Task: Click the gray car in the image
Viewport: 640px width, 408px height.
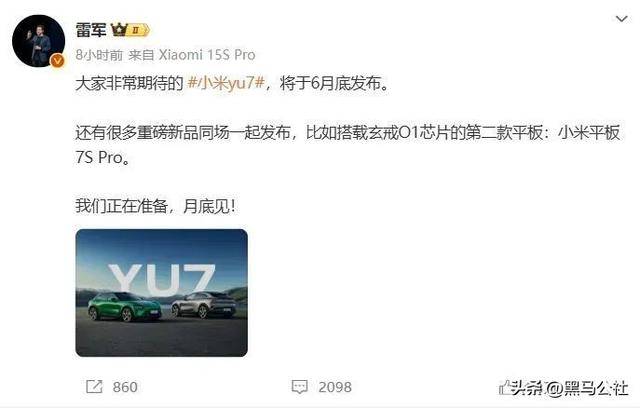Action: click(x=204, y=305)
